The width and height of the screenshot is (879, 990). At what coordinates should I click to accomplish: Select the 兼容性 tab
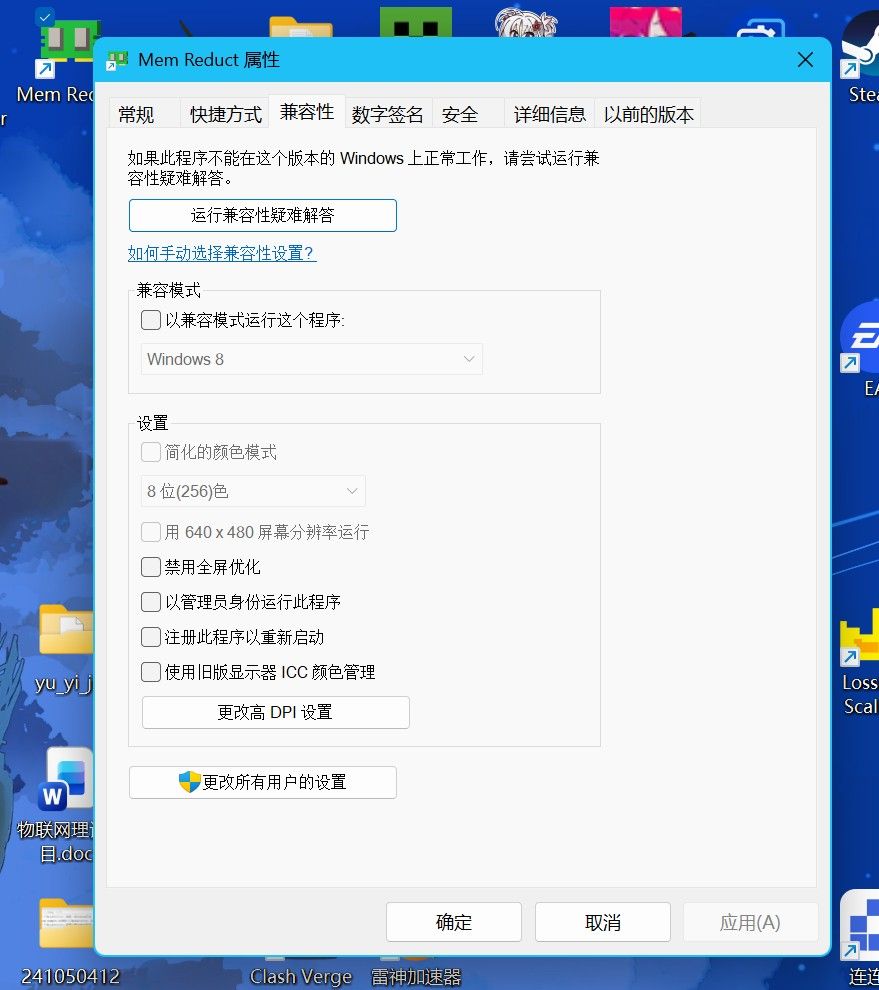(x=307, y=112)
